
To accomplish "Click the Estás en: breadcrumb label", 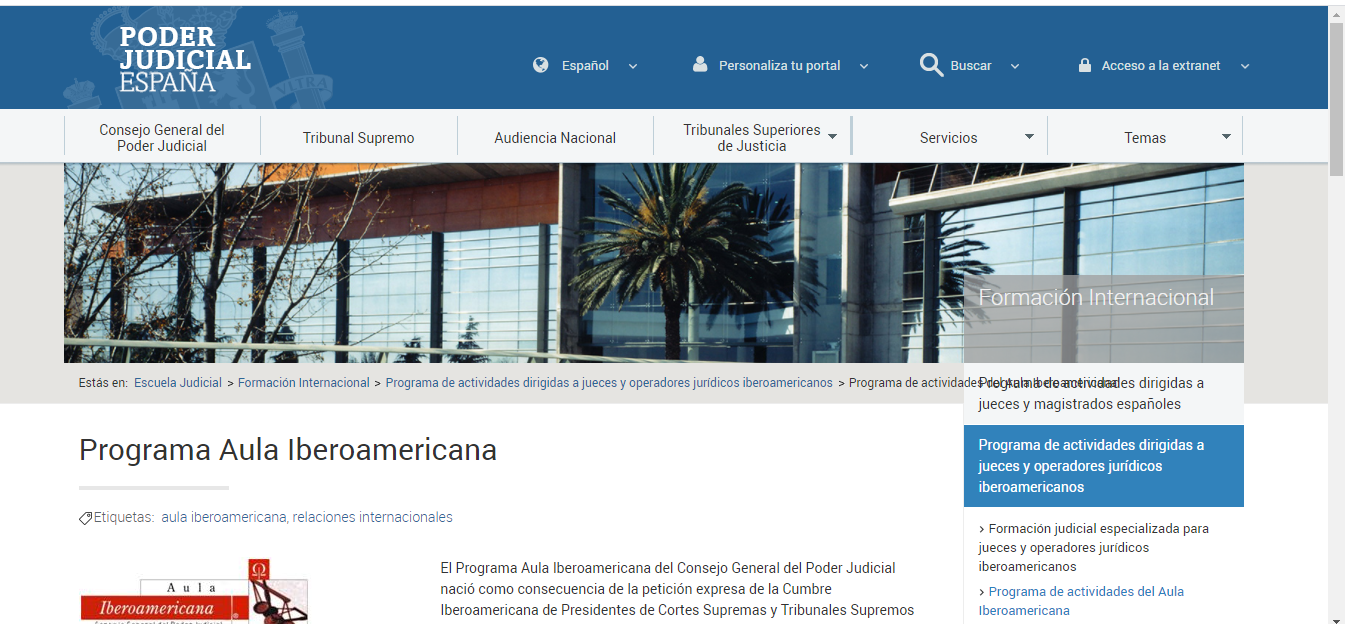I will click(x=103, y=383).
